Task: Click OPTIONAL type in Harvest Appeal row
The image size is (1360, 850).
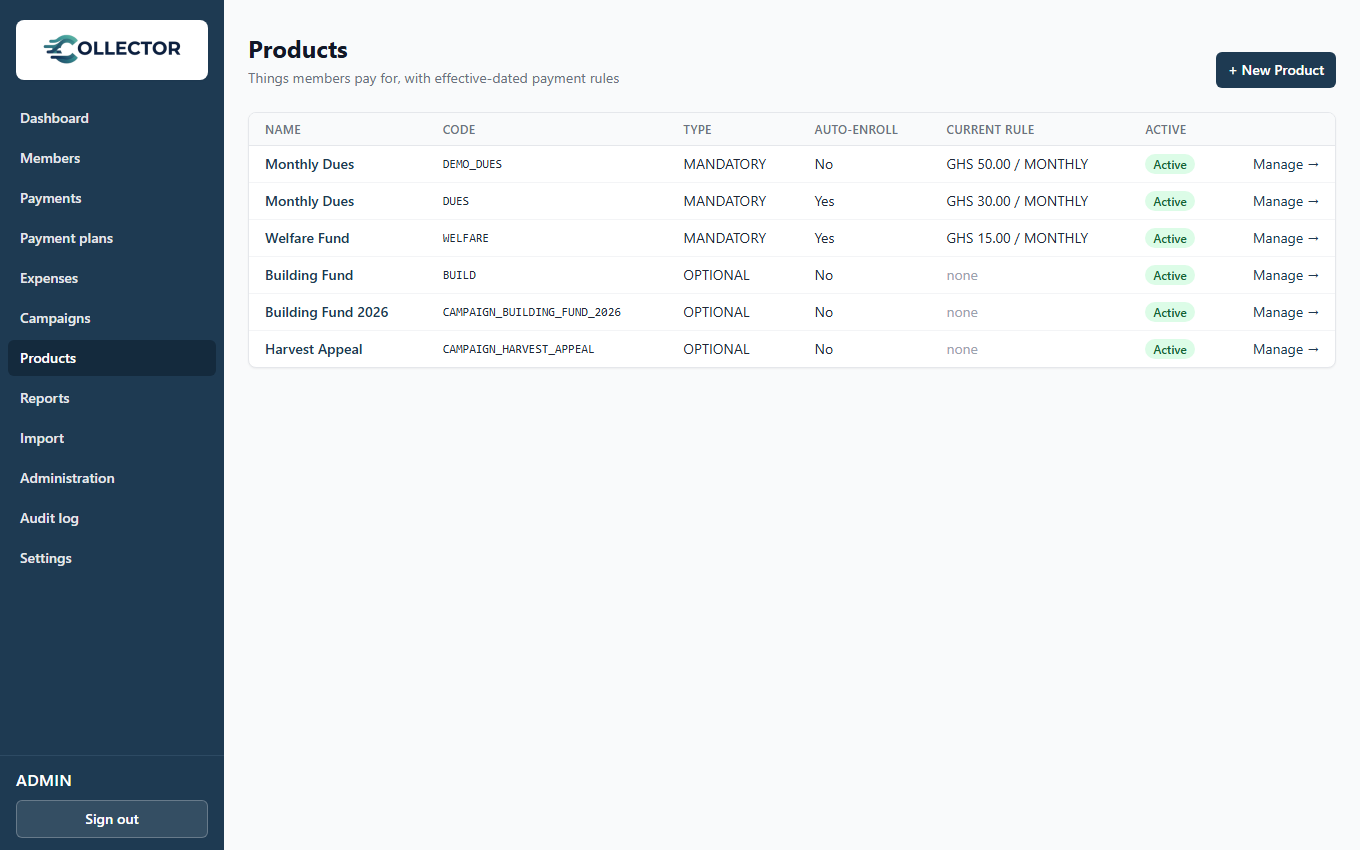Action: tap(716, 349)
